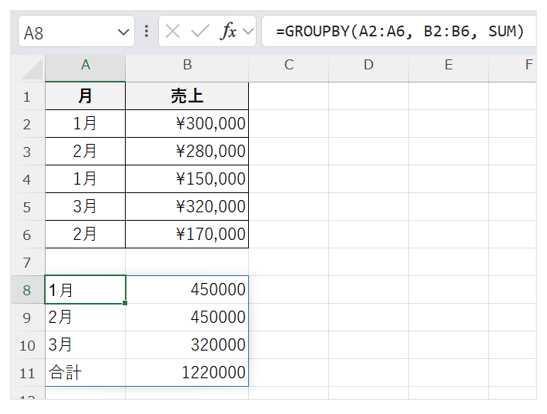Select row 1 header
Screen dimensions: 547x414
coord(28,96)
